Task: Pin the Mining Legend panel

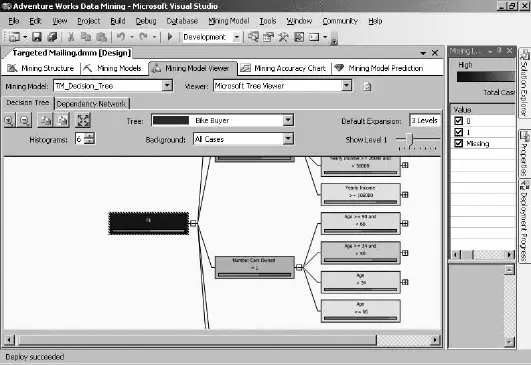Action: pyautogui.click(x=499, y=51)
